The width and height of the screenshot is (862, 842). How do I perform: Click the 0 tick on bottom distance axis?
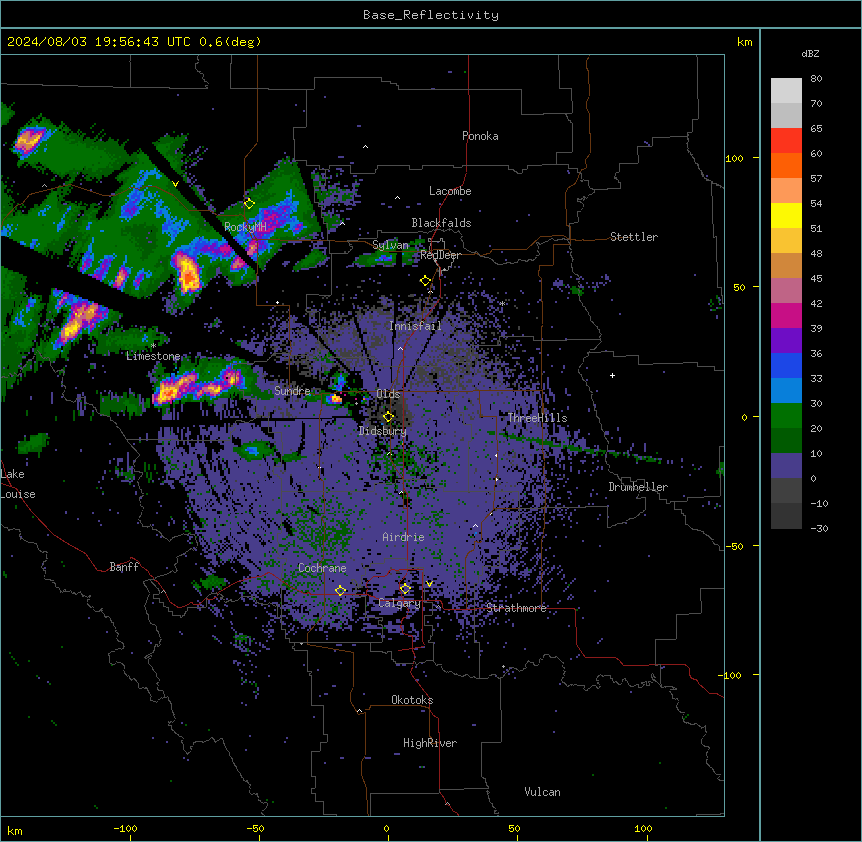[x=386, y=828]
